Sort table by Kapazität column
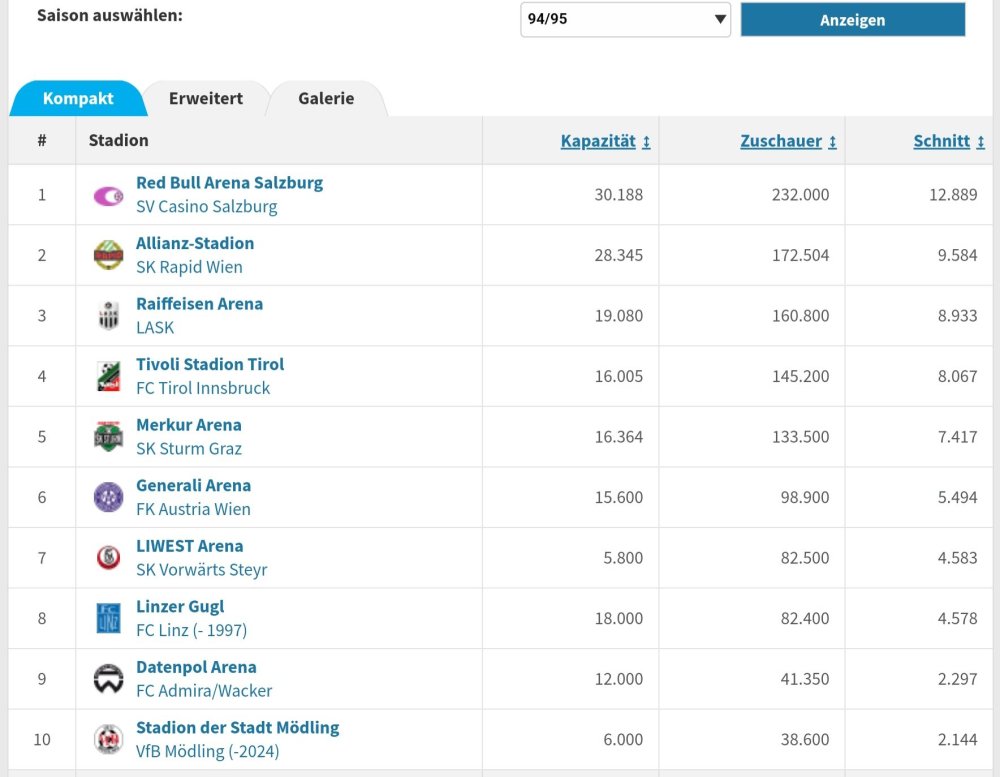1000x777 pixels. tap(605, 142)
